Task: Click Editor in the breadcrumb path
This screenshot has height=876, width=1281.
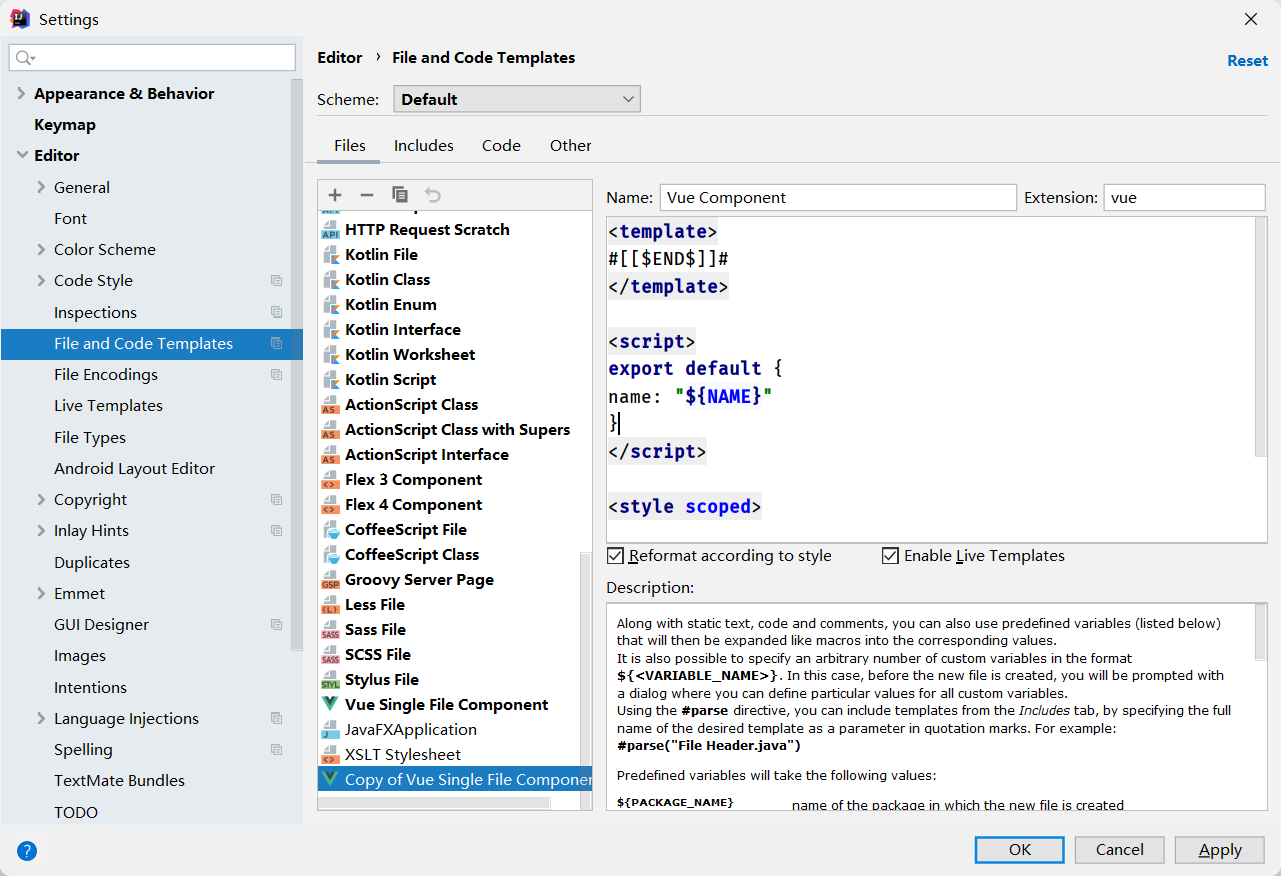Action: click(339, 58)
